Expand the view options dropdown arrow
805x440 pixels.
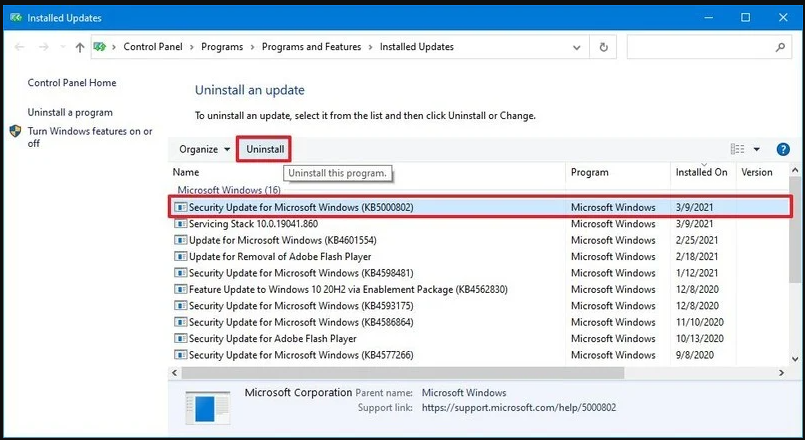[756, 149]
